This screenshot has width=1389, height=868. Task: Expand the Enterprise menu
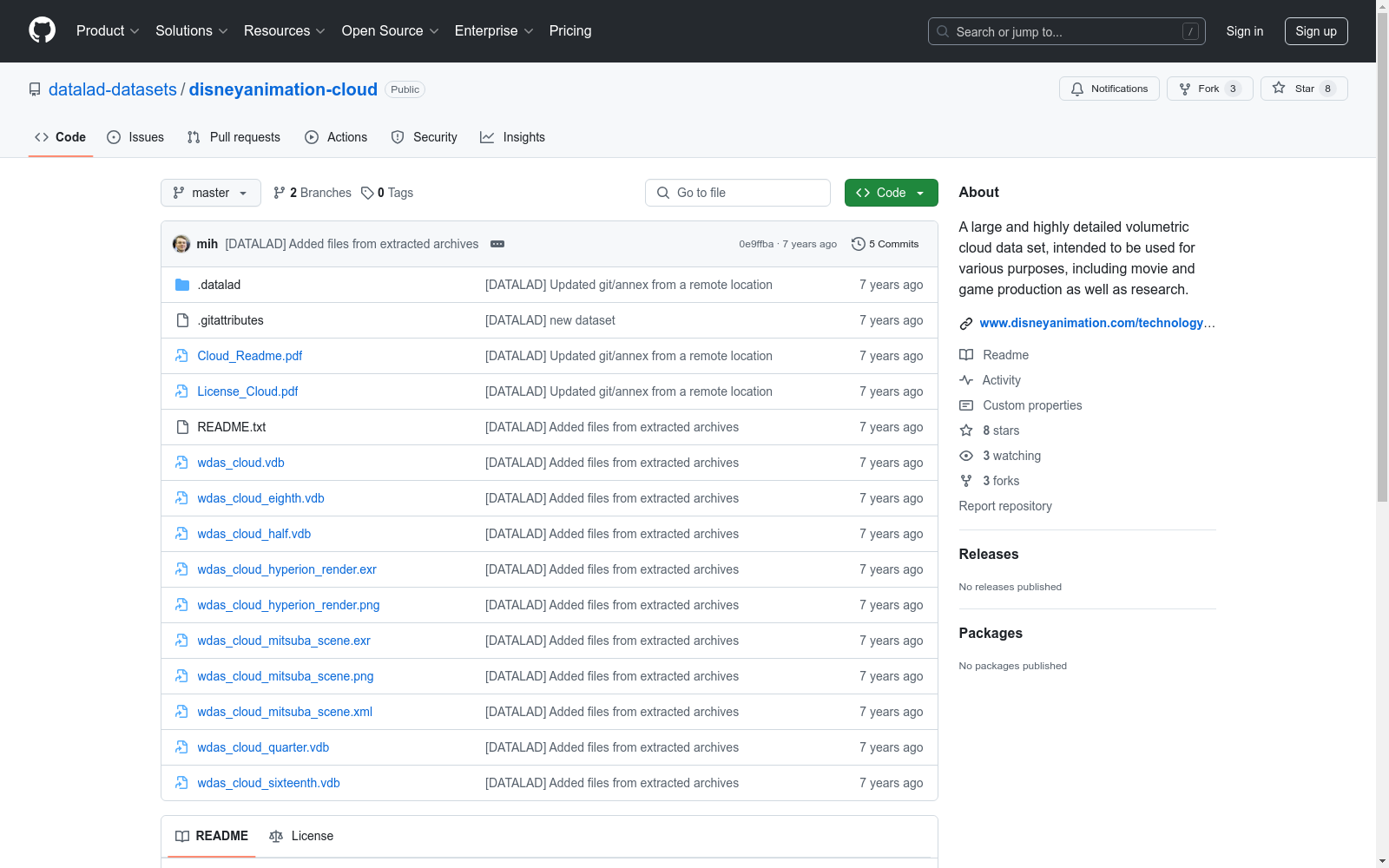click(x=494, y=31)
